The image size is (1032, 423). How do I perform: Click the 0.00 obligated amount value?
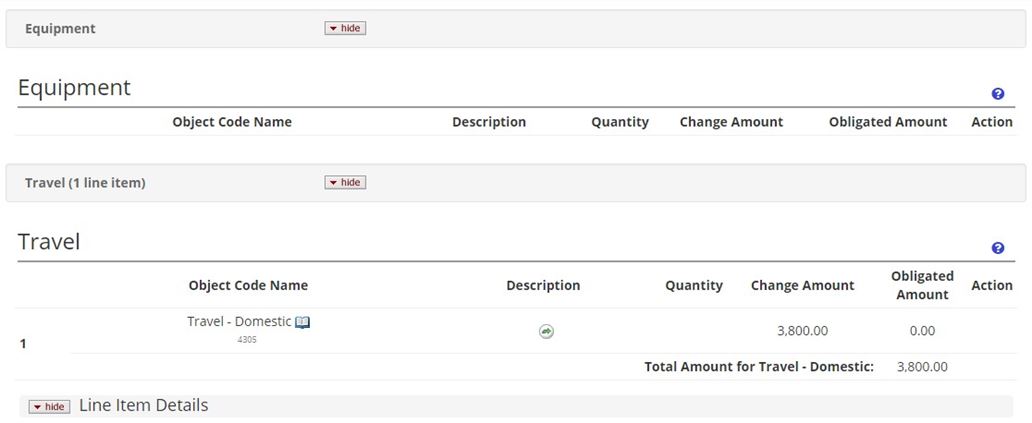pos(922,331)
